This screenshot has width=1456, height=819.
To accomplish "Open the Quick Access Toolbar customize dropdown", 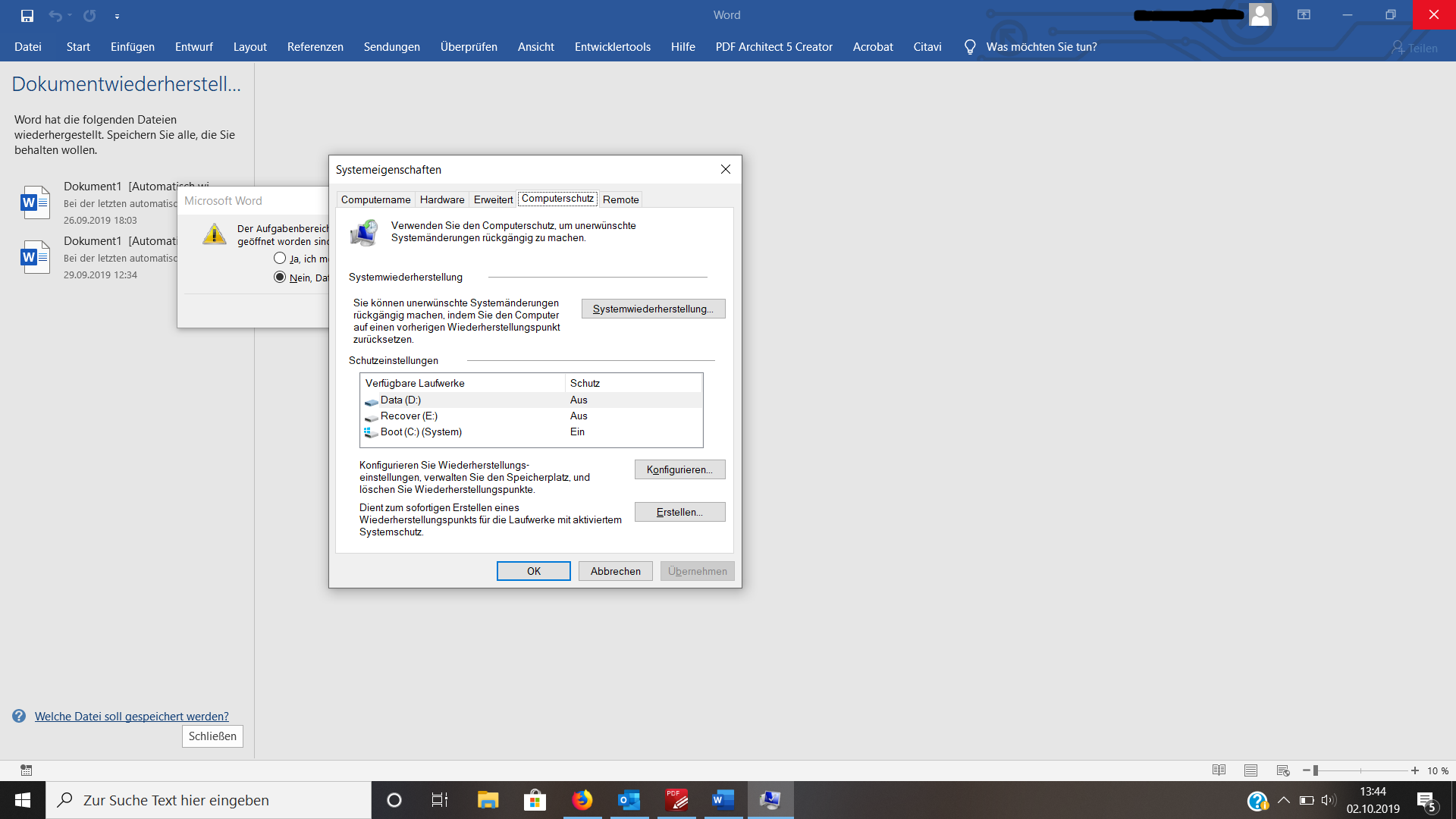I will click(118, 15).
